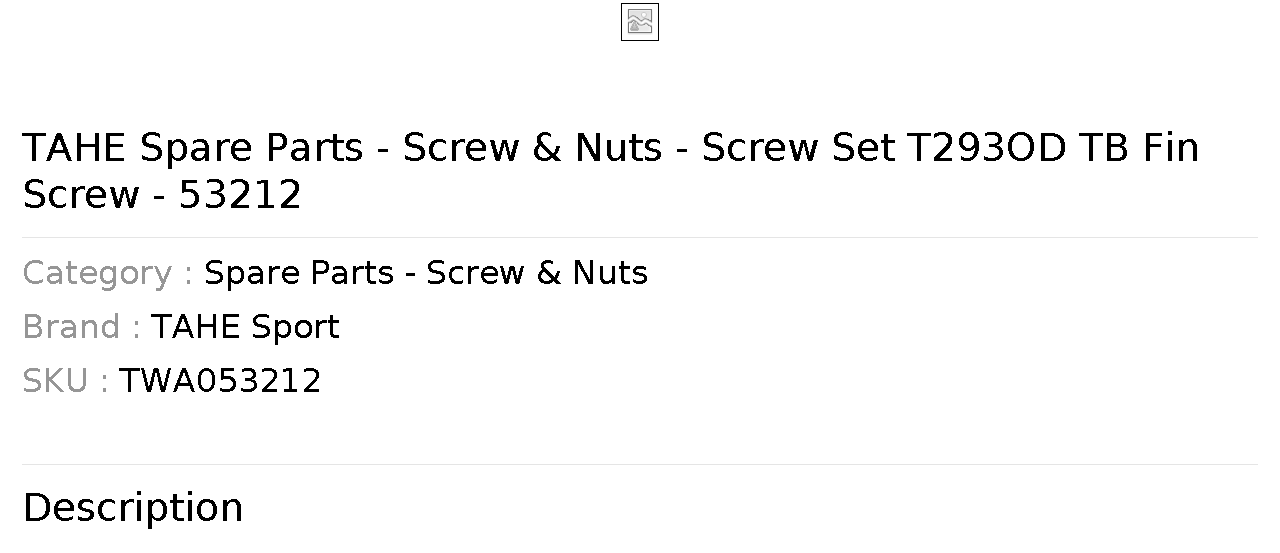The height and width of the screenshot is (553, 1280).
Task: Open the TAHE Sport brand link
Action: (x=245, y=327)
